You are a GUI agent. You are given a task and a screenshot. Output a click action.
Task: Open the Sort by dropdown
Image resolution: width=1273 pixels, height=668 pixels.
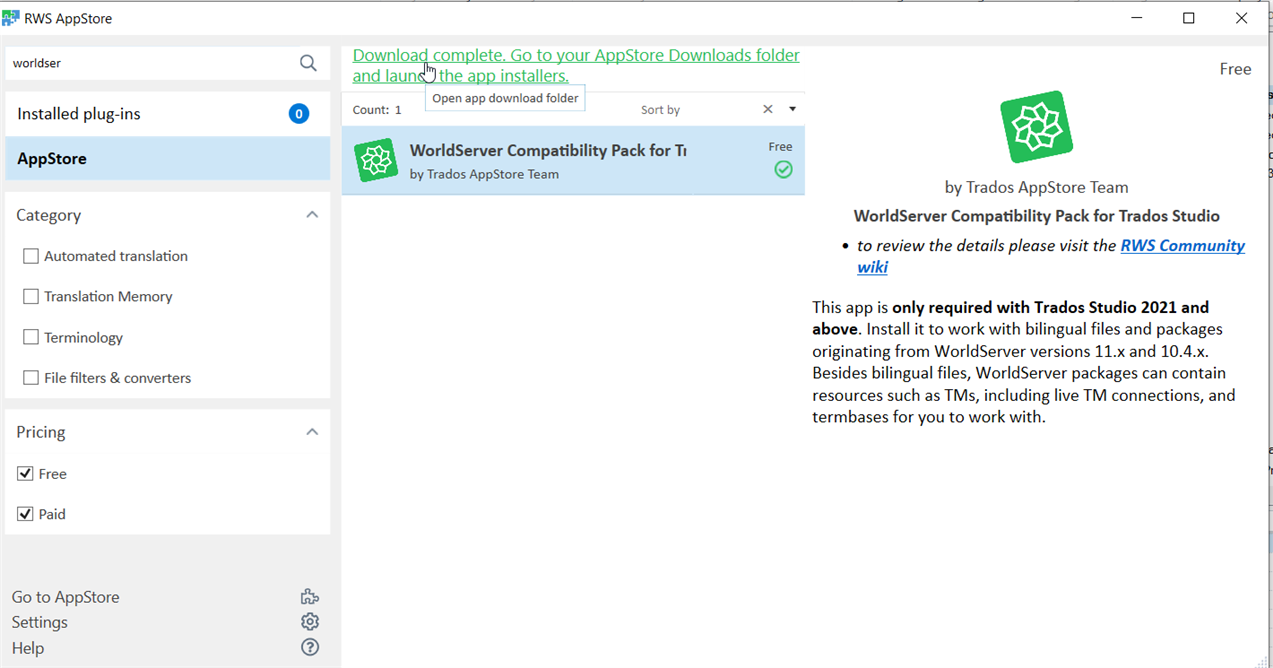pyautogui.click(x=791, y=108)
